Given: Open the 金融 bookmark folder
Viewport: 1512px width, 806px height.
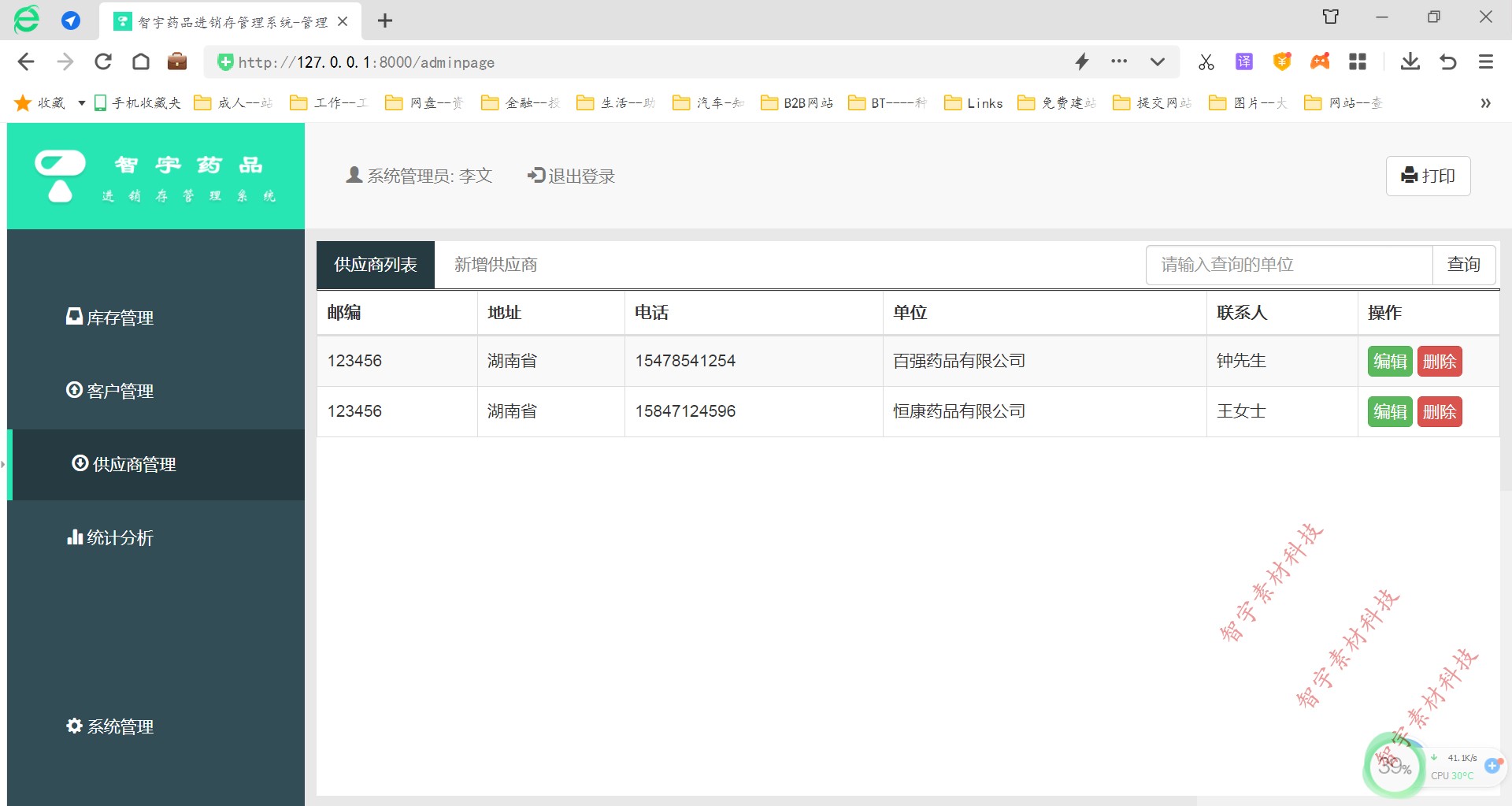Looking at the screenshot, I should 520,102.
